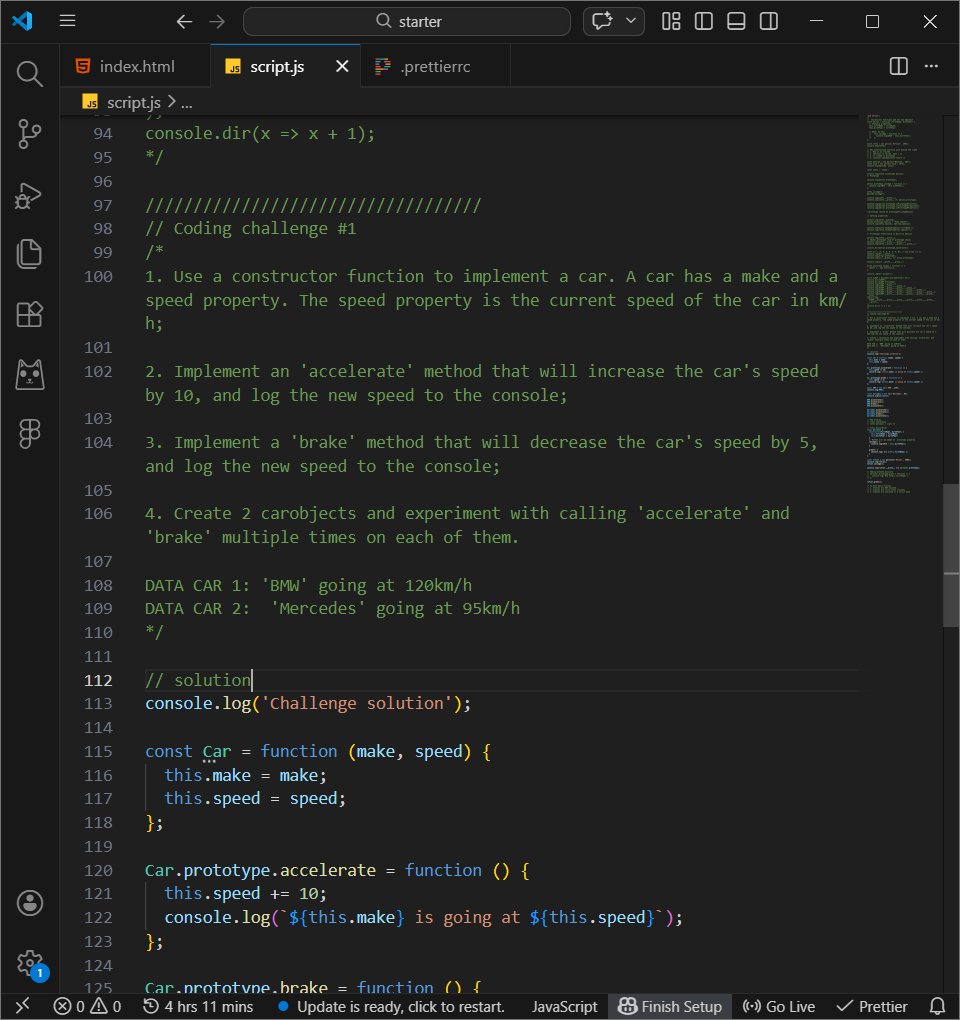Open the Copilot chat dropdown arrow

pyautogui.click(x=631, y=21)
